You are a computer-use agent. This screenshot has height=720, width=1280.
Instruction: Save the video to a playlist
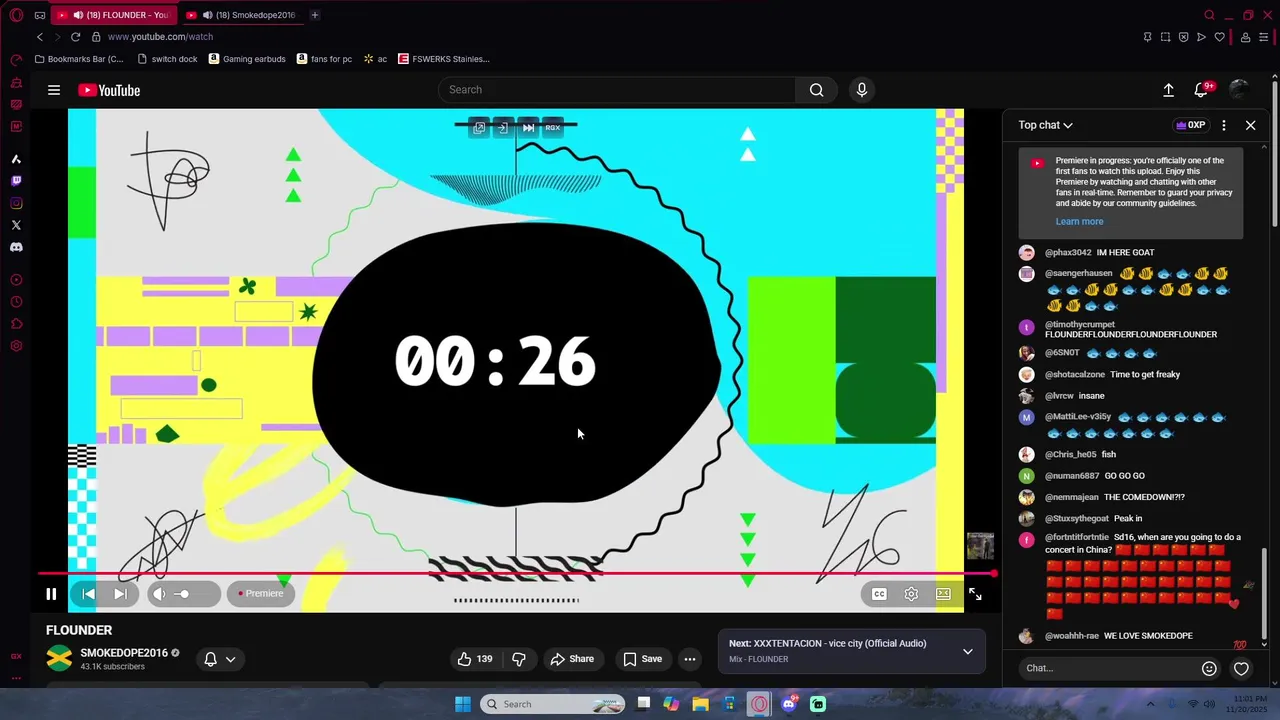pos(642,659)
